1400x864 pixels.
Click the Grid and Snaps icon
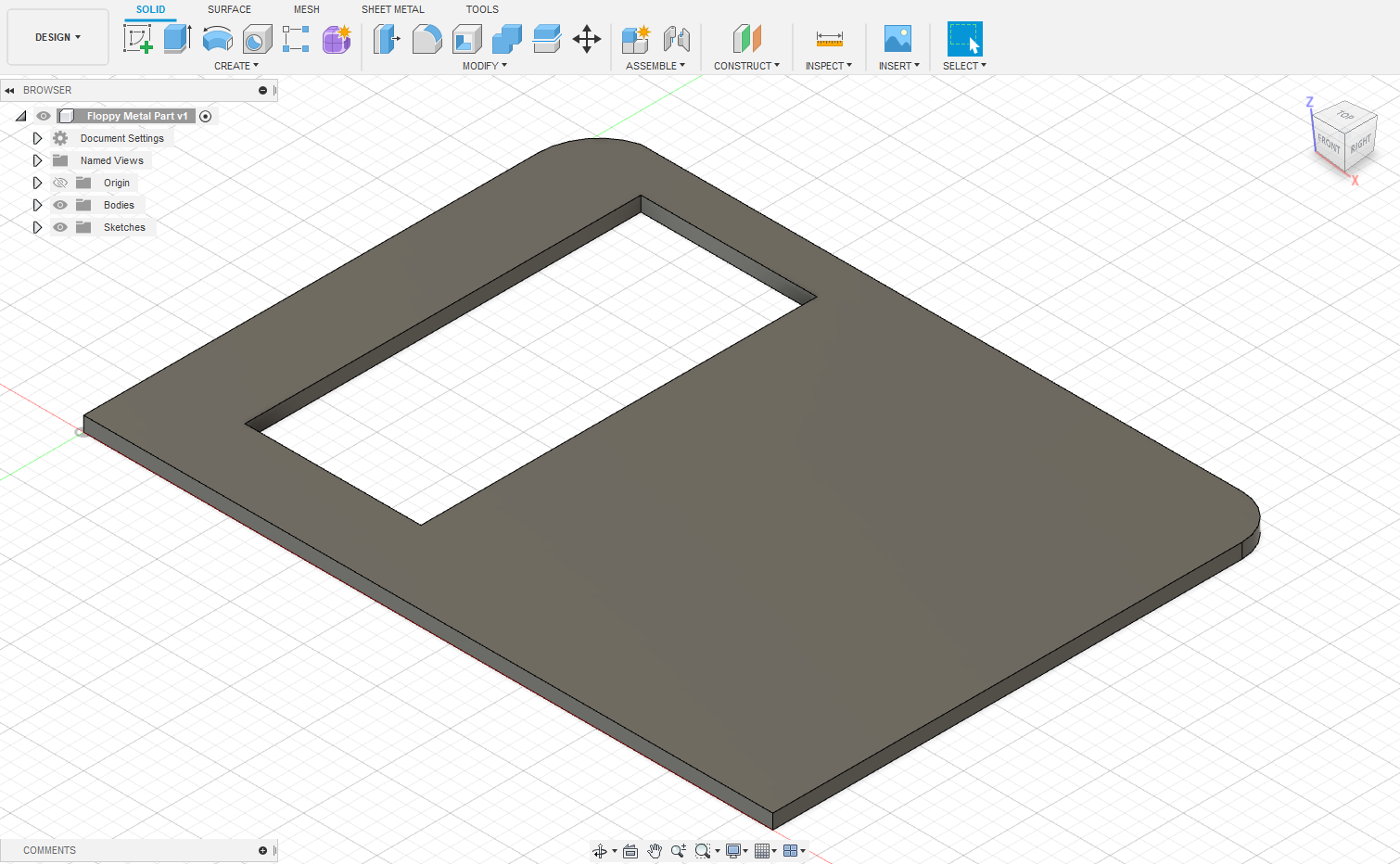pos(762,851)
